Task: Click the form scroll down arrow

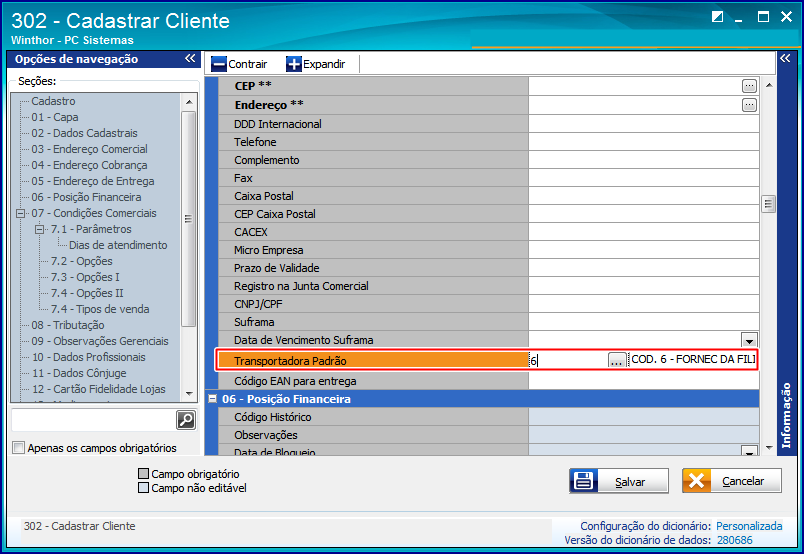Action: pos(769,448)
